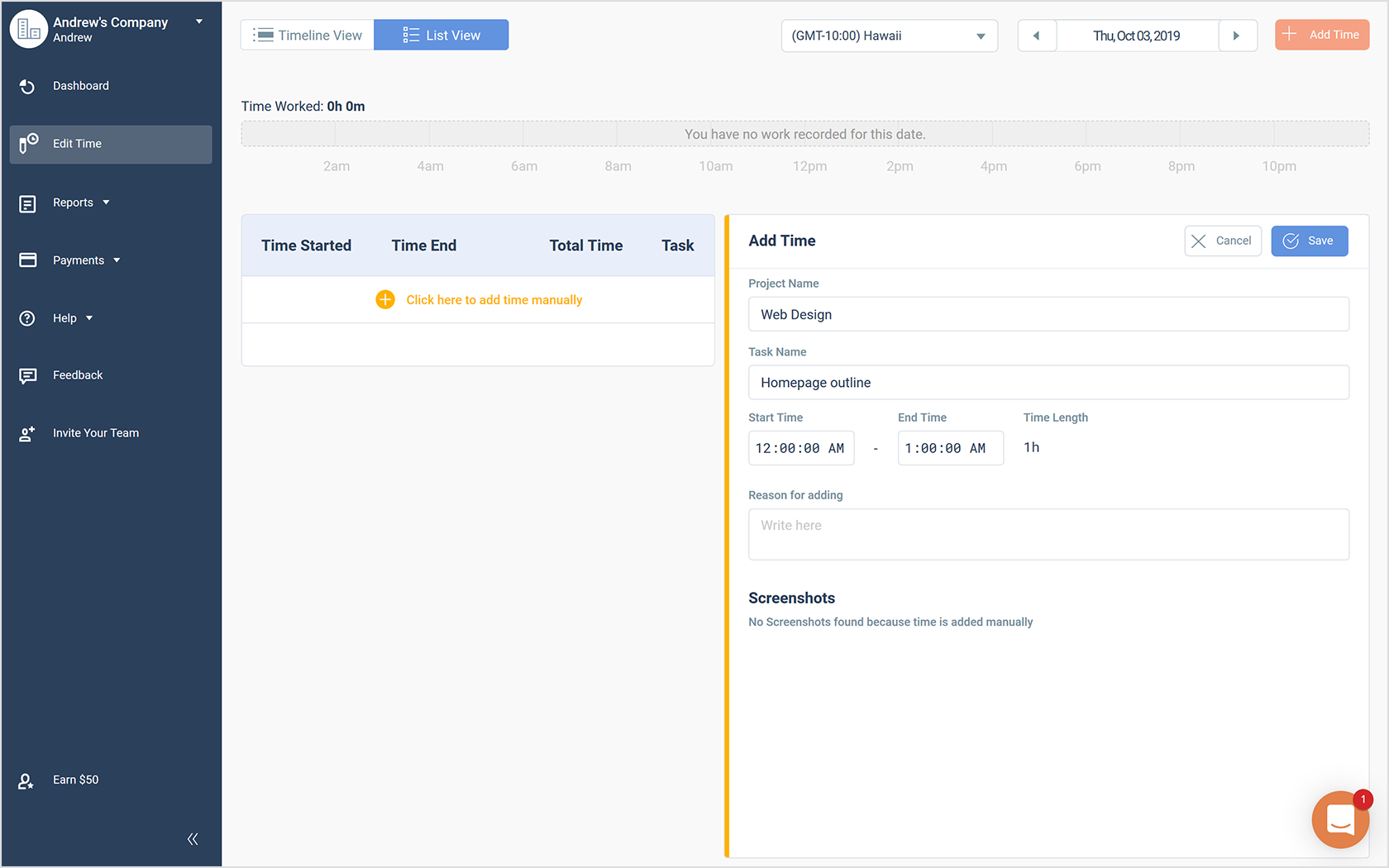The height and width of the screenshot is (868, 1389).
Task: Cancel the Add Time form
Action: point(1223,241)
